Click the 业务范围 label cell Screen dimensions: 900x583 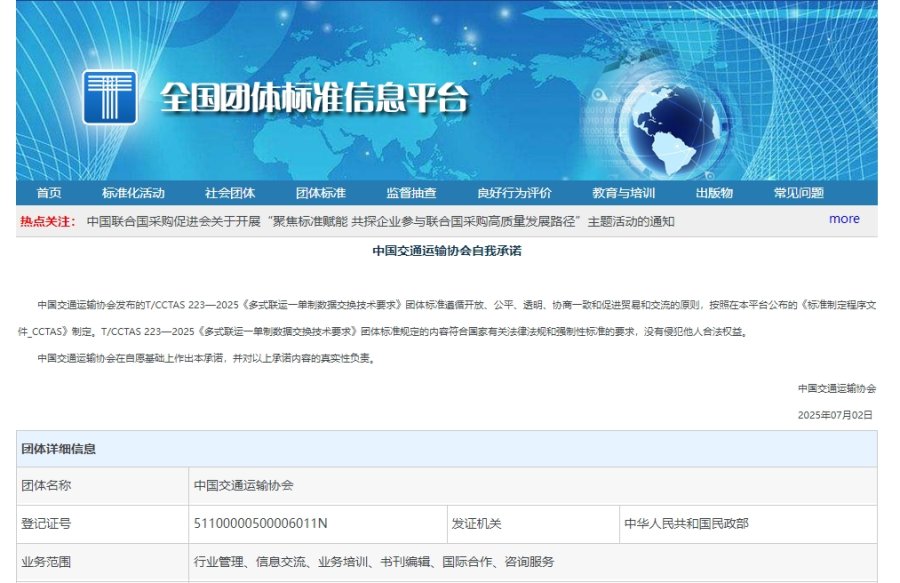103,562
